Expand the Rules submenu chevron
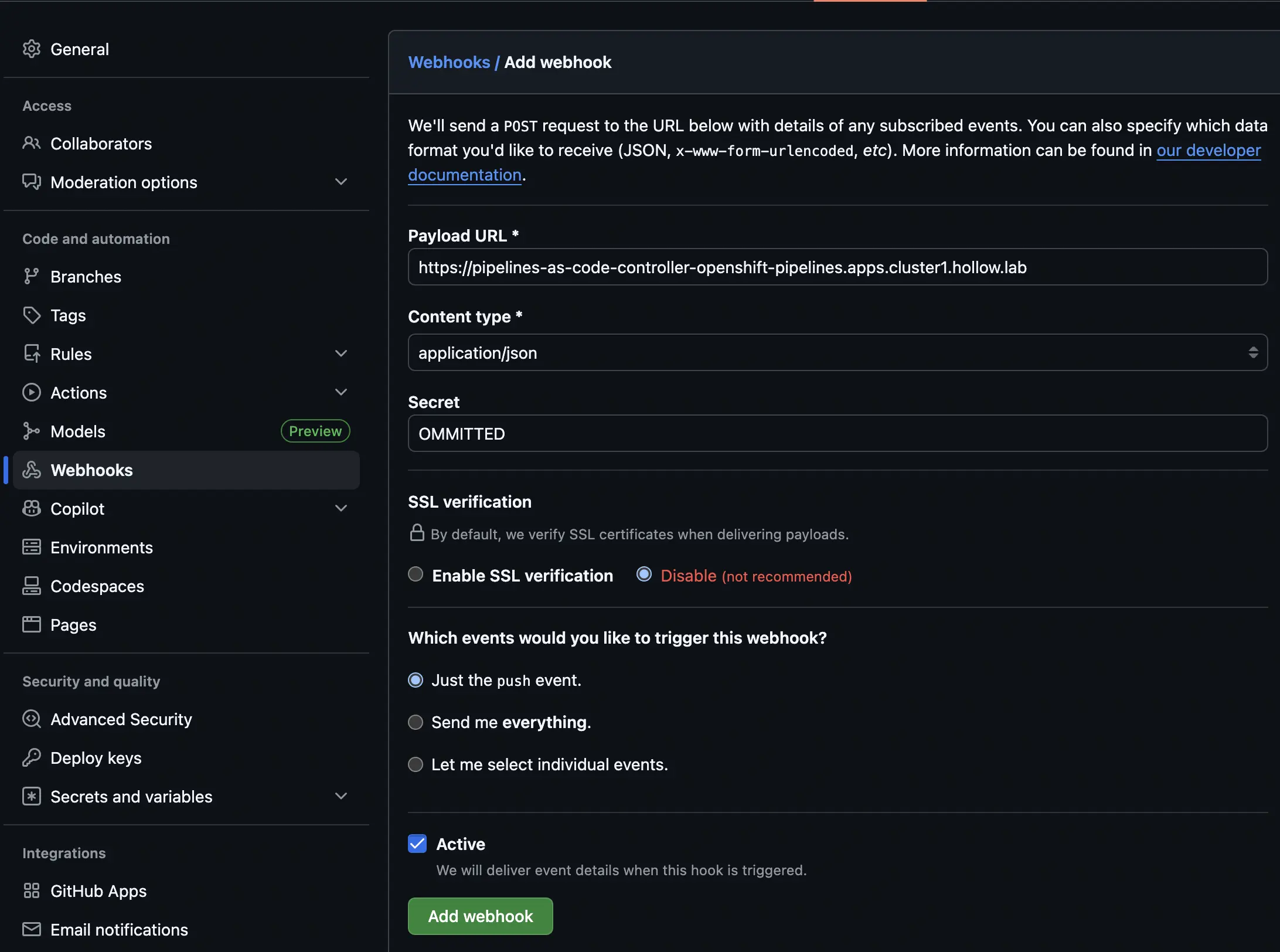The image size is (1280, 952). pyautogui.click(x=341, y=353)
